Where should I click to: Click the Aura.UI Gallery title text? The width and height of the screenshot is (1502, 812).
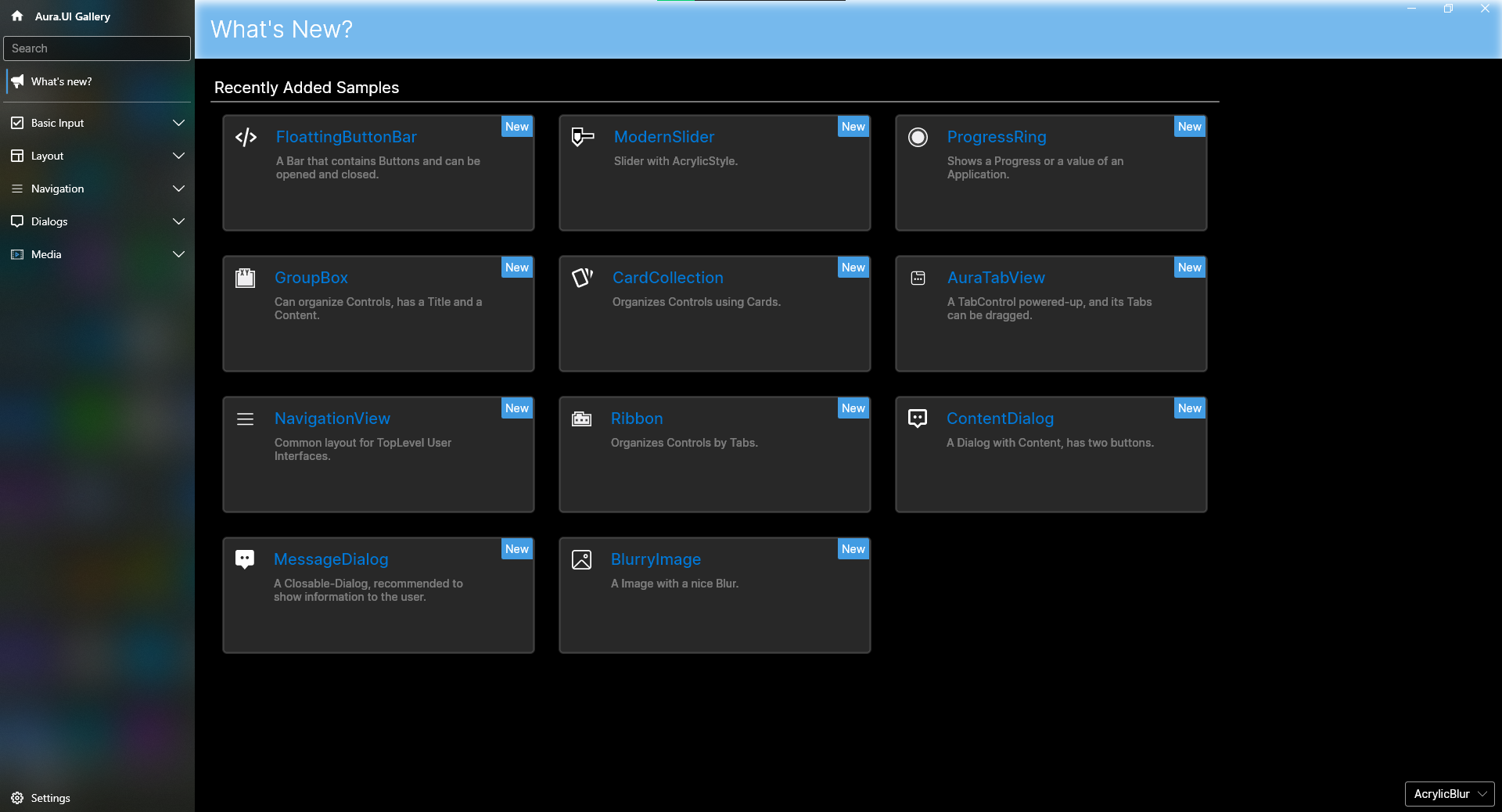(x=72, y=16)
